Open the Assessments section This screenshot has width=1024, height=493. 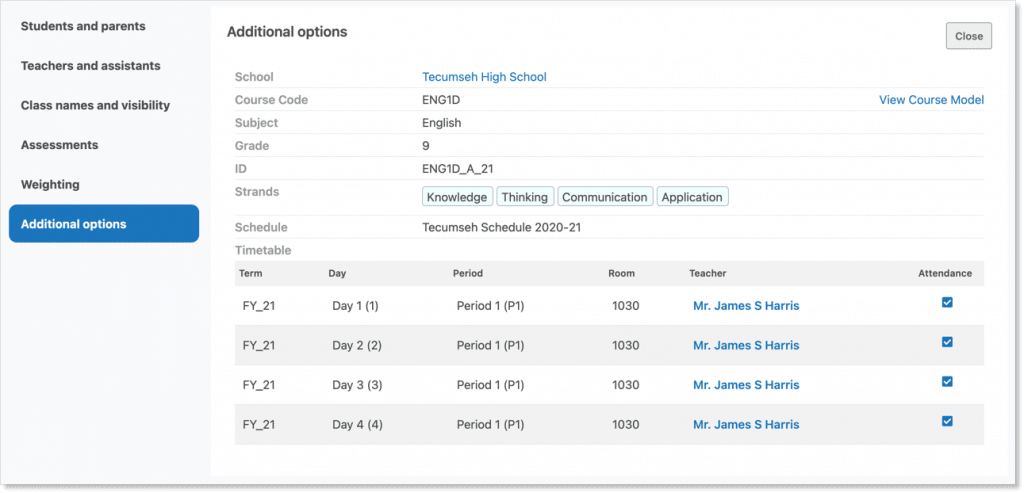point(59,145)
